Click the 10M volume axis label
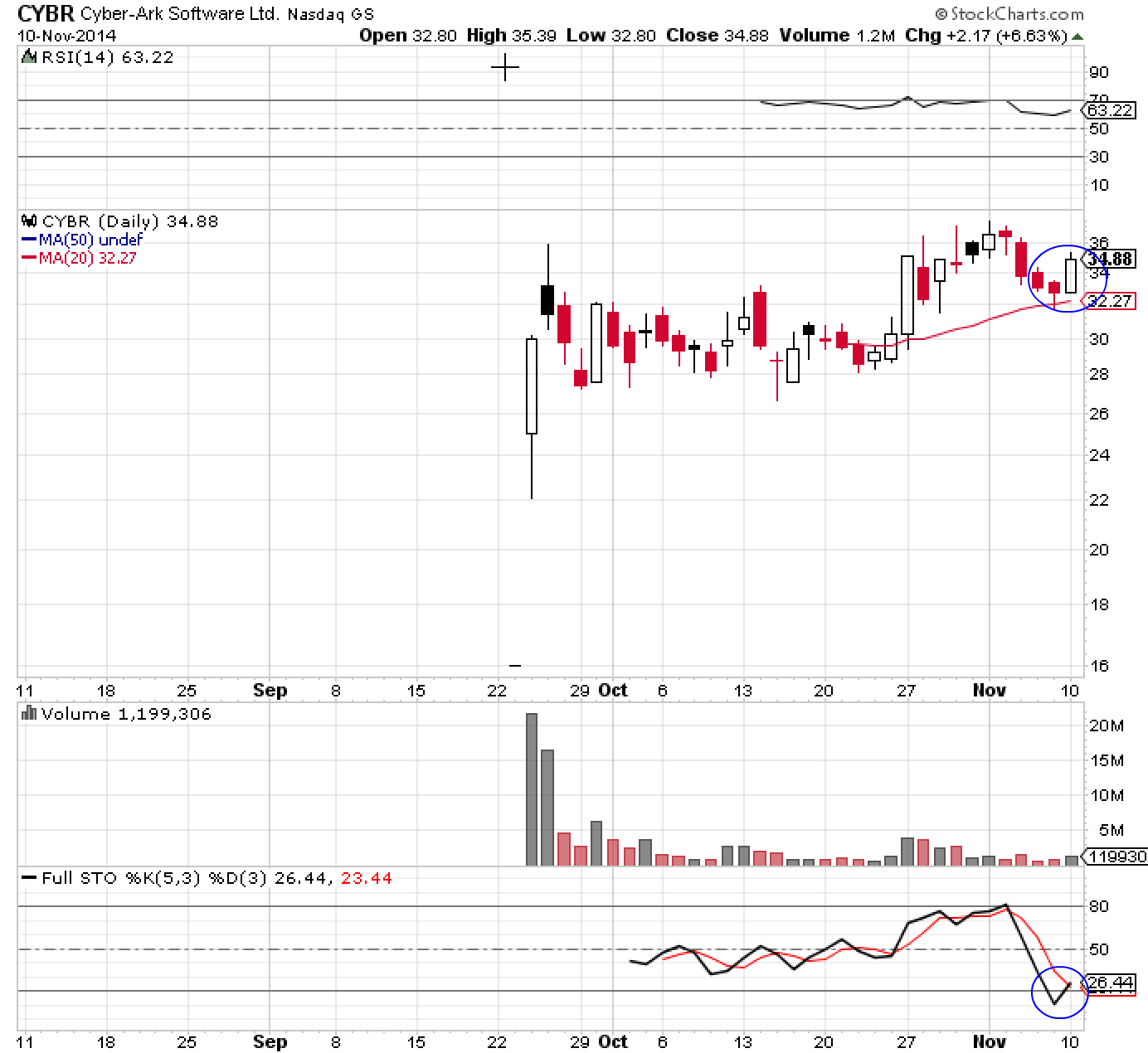Image resolution: width=1148 pixels, height=1053 pixels. tap(1107, 795)
